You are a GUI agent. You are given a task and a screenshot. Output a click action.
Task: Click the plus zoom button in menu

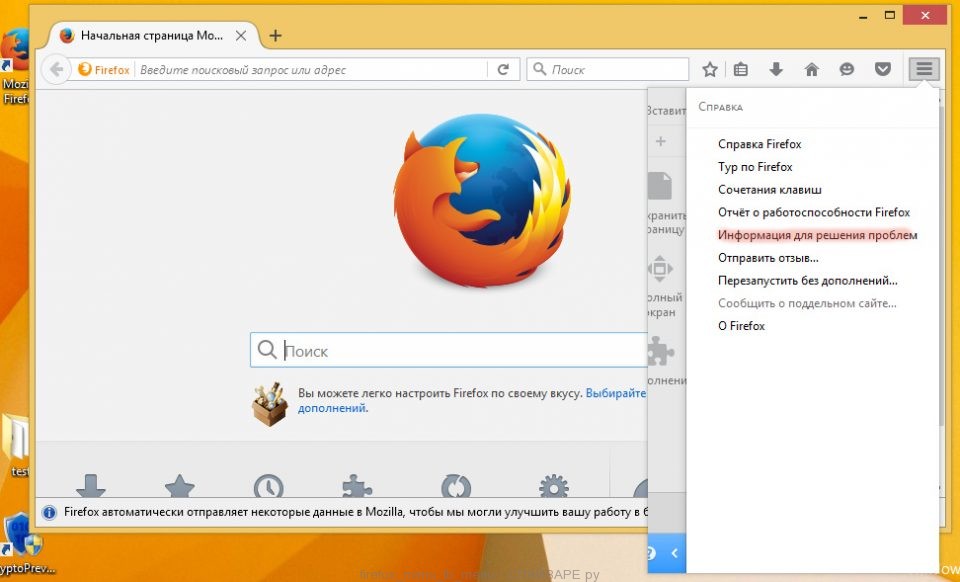661,141
